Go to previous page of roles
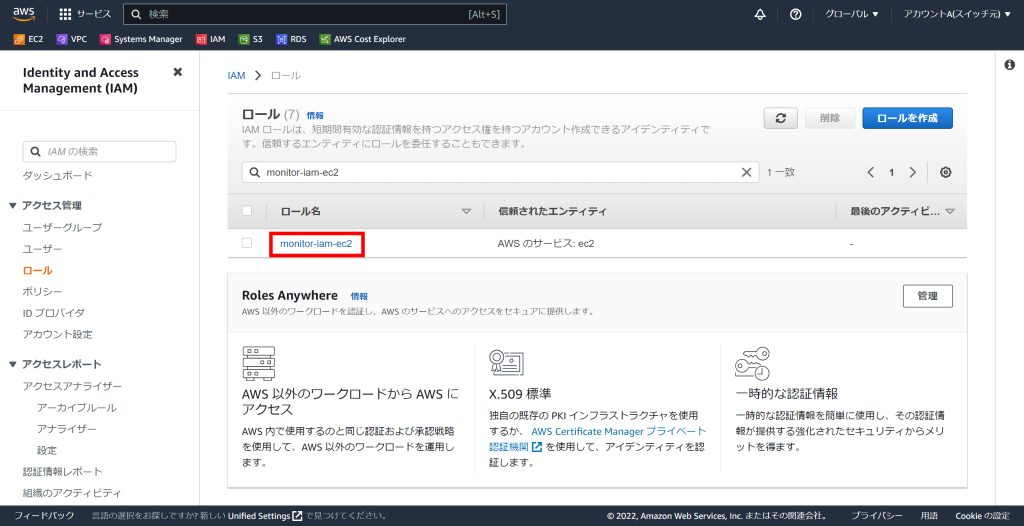Viewport: 1024px width, 526px height. (871, 173)
